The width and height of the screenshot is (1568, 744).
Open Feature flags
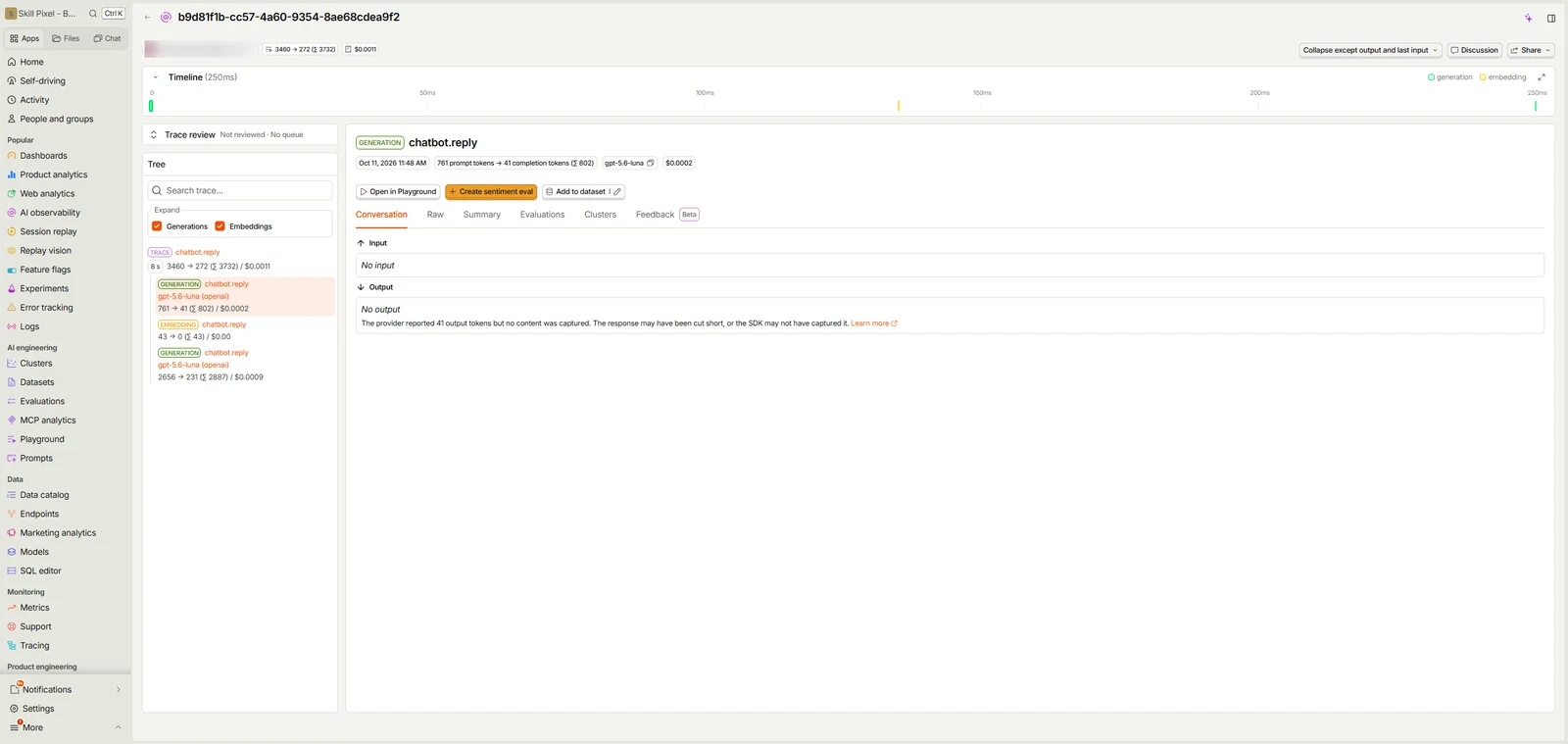tap(45, 270)
